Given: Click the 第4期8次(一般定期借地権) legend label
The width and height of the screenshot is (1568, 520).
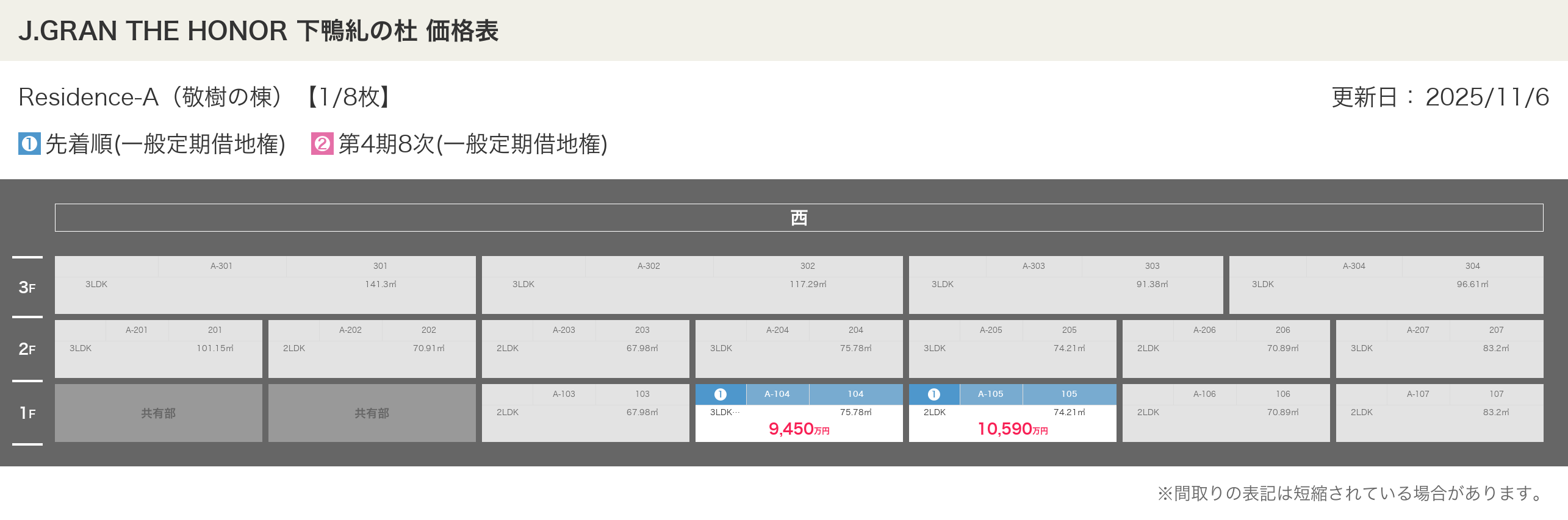Looking at the screenshot, I should click(x=473, y=144).
